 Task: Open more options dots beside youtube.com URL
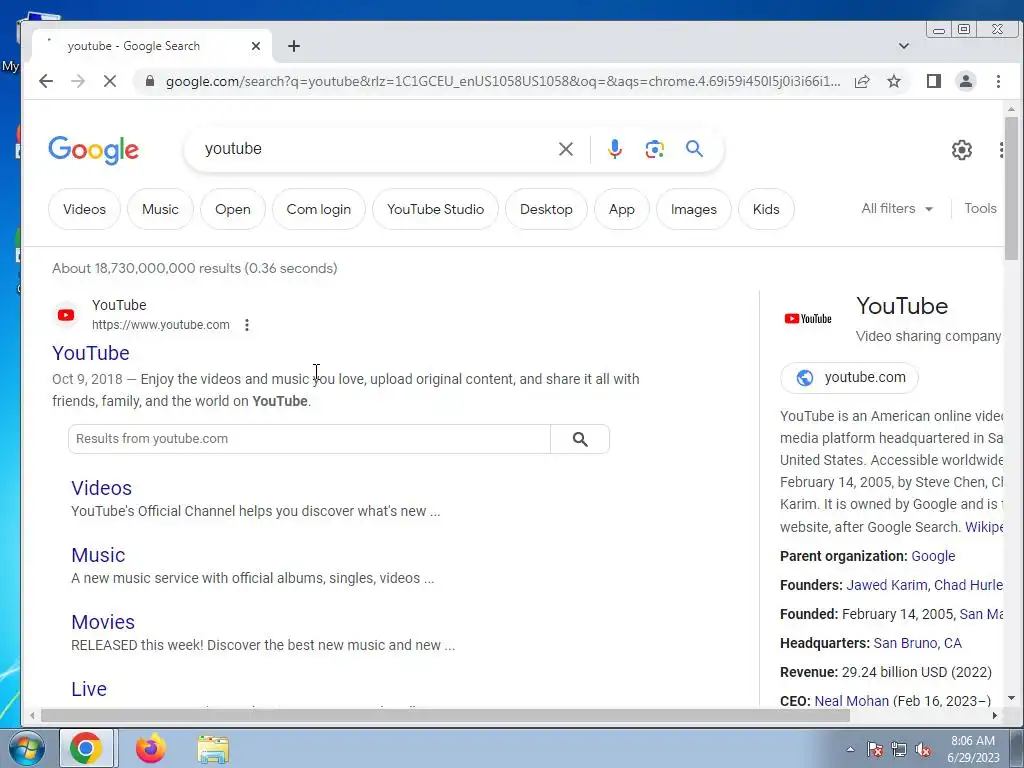(x=247, y=325)
